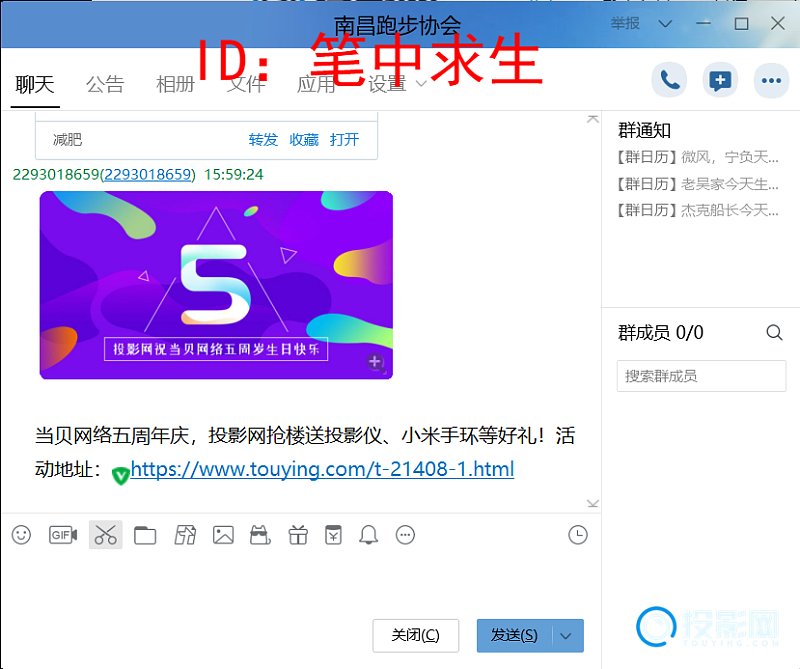The height and width of the screenshot is (669, 800).
Task: Click 转发 to forward the shared item
Action: pyautogui.click(x=263, y=139)
